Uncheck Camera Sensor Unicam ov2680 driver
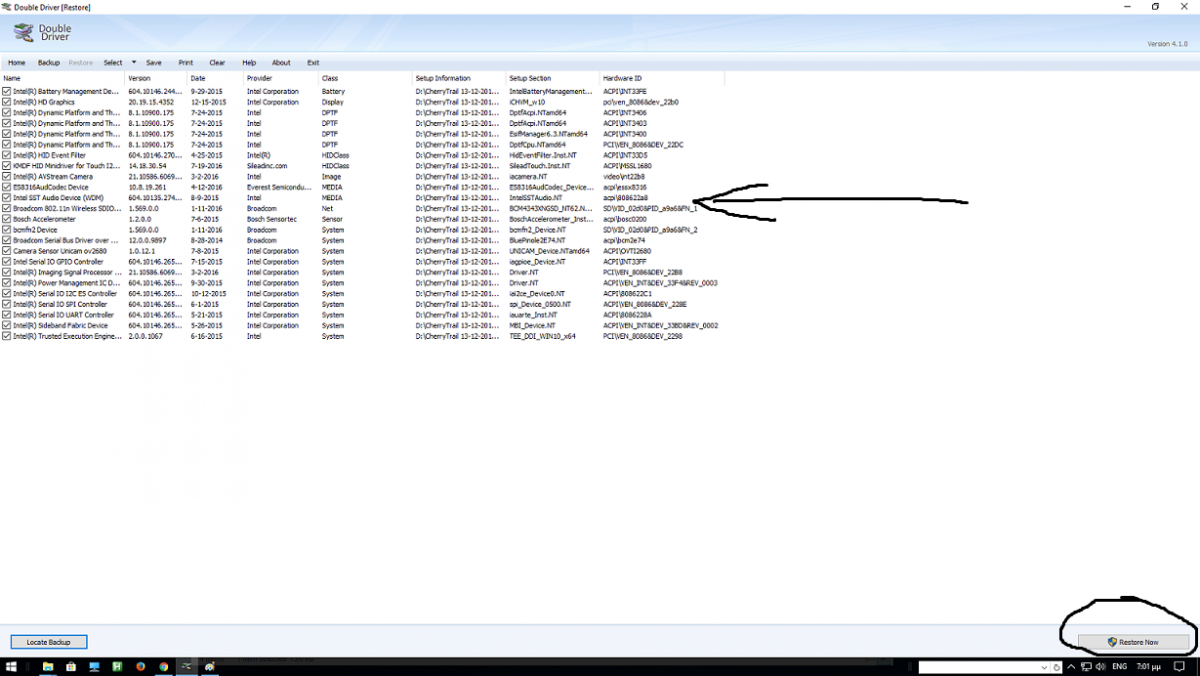 (x=7, y=251)
